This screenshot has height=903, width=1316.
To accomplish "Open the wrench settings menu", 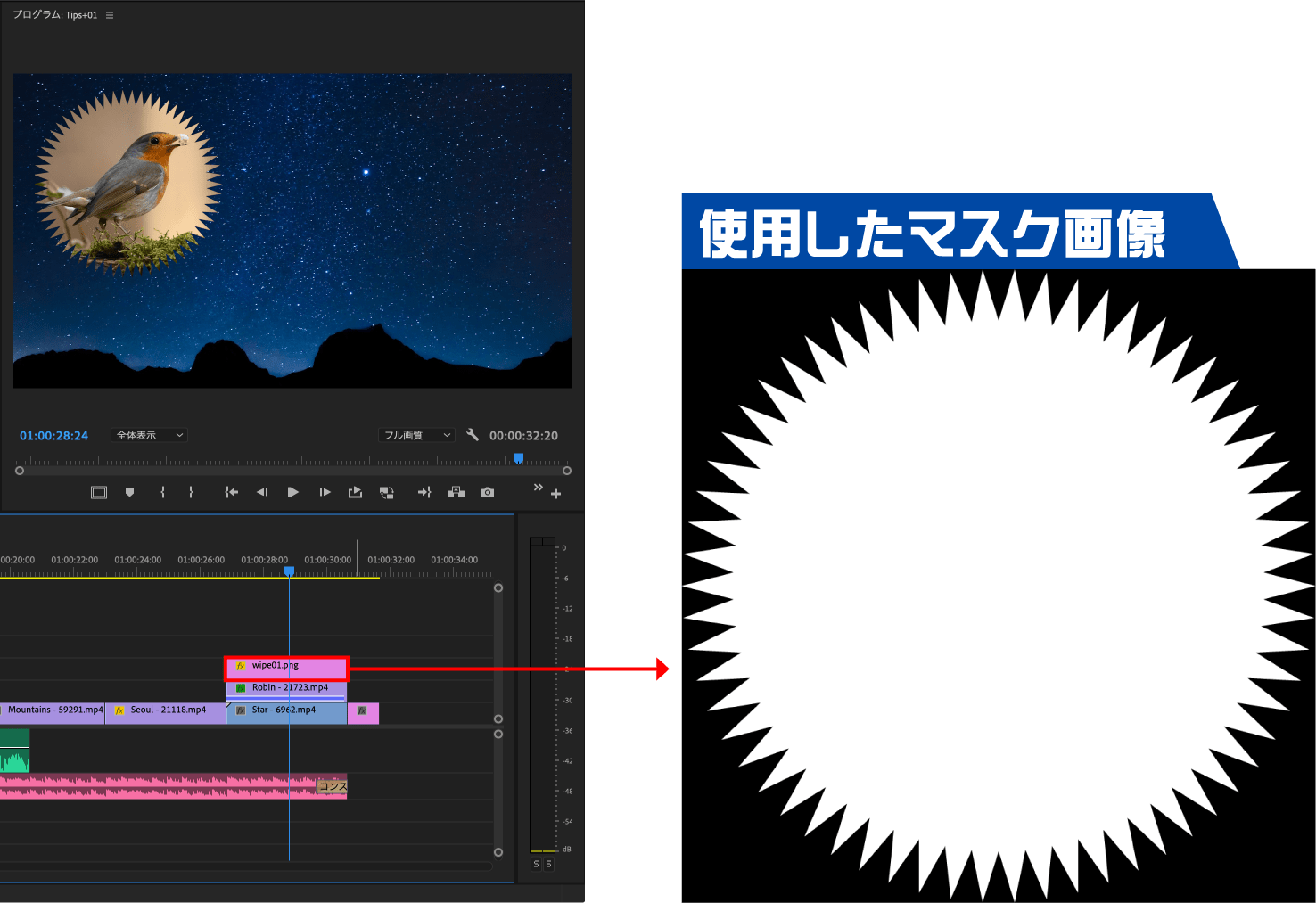I will (473, 435).
